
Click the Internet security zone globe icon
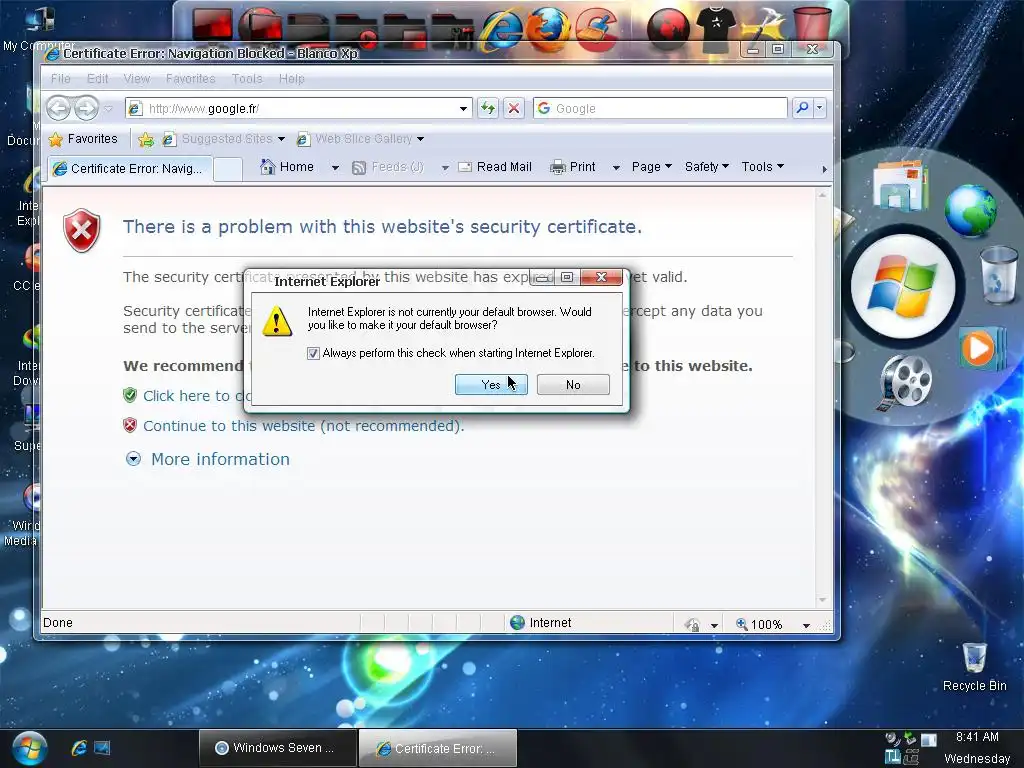click(x=517, y=623)
